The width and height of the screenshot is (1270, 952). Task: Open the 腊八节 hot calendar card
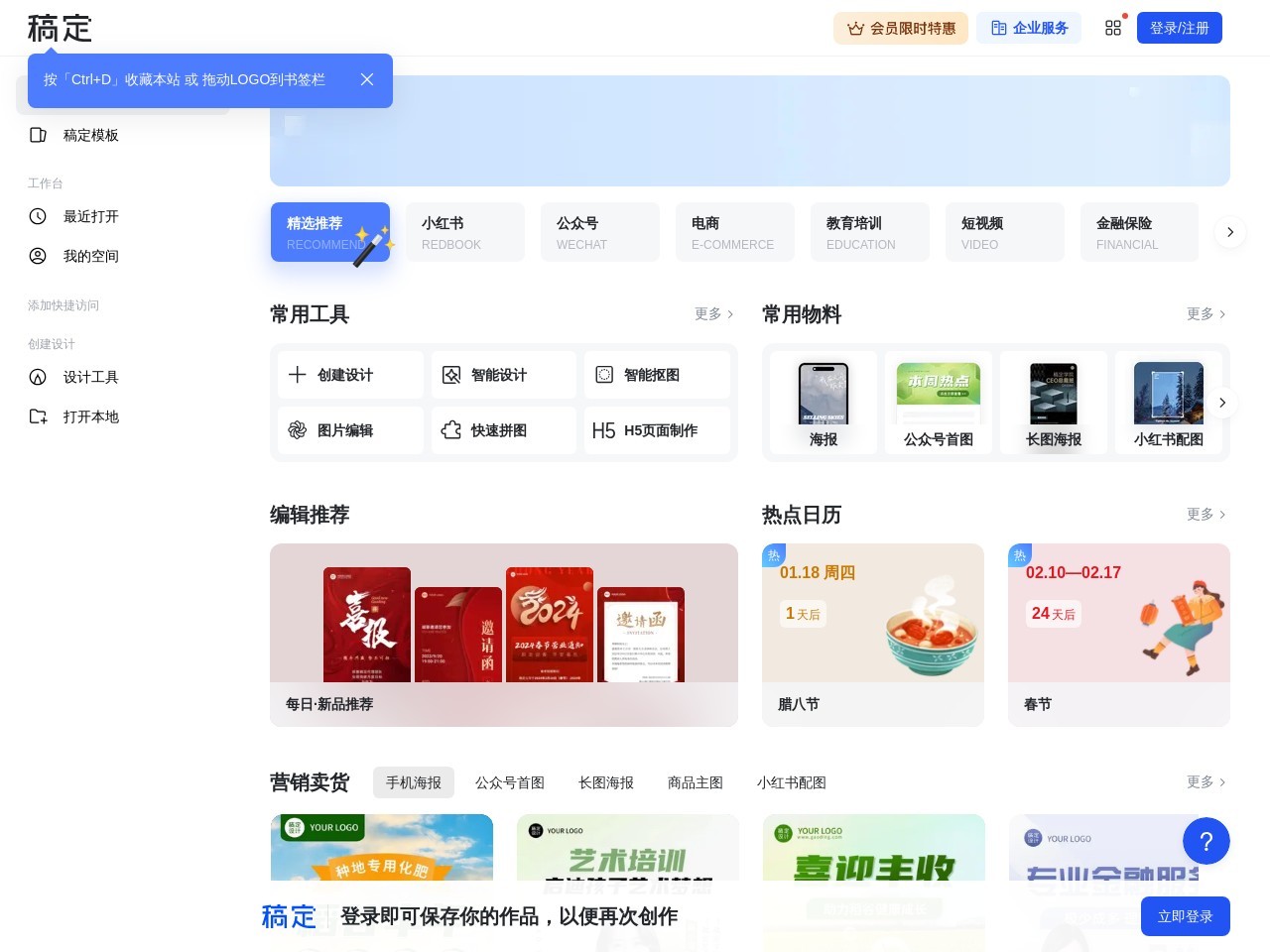pos(872,635)
